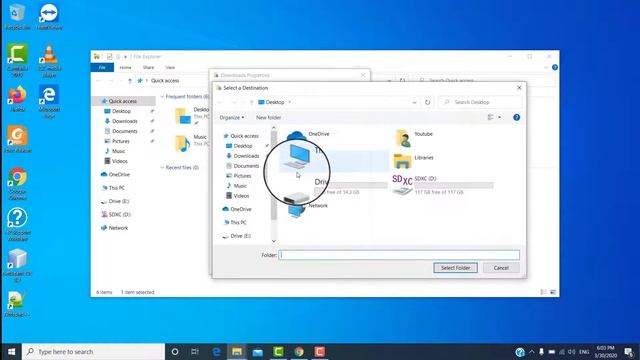Click the help icon in the Select a Destination dialog
The image size is (640, 360).
(x=516, y=117)
